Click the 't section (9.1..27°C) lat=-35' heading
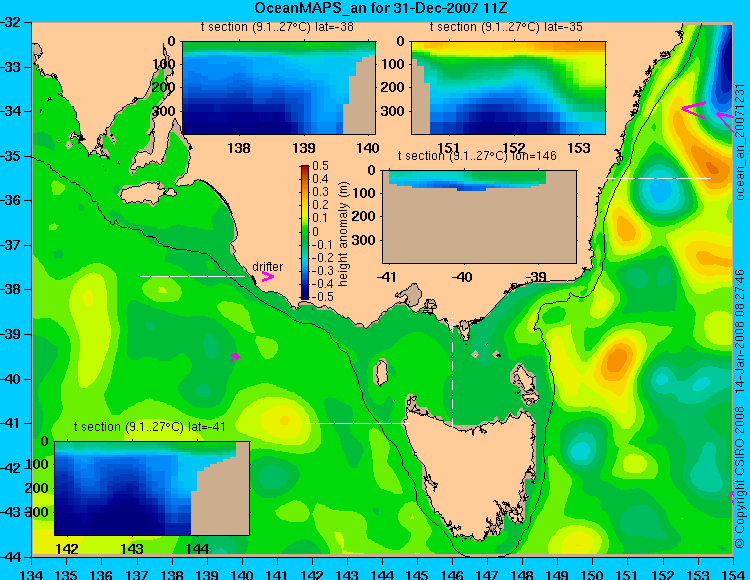 coord(507,27)
